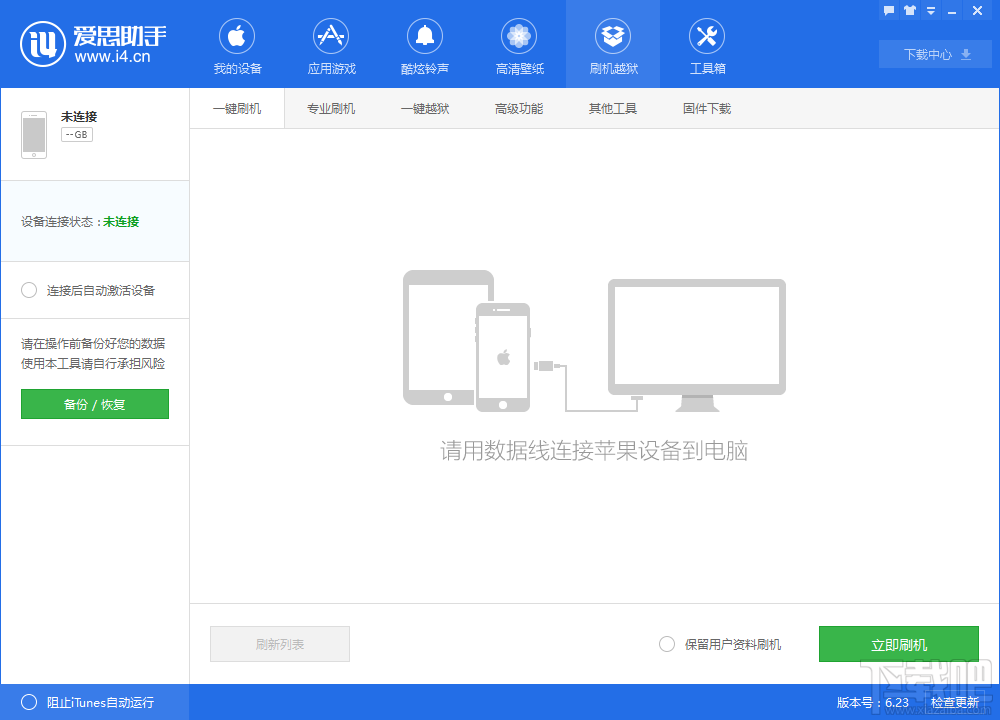Viewport: 1000px width, 720px height.
Task: Switch to the 专业刷机 tab
Action: 331,108
